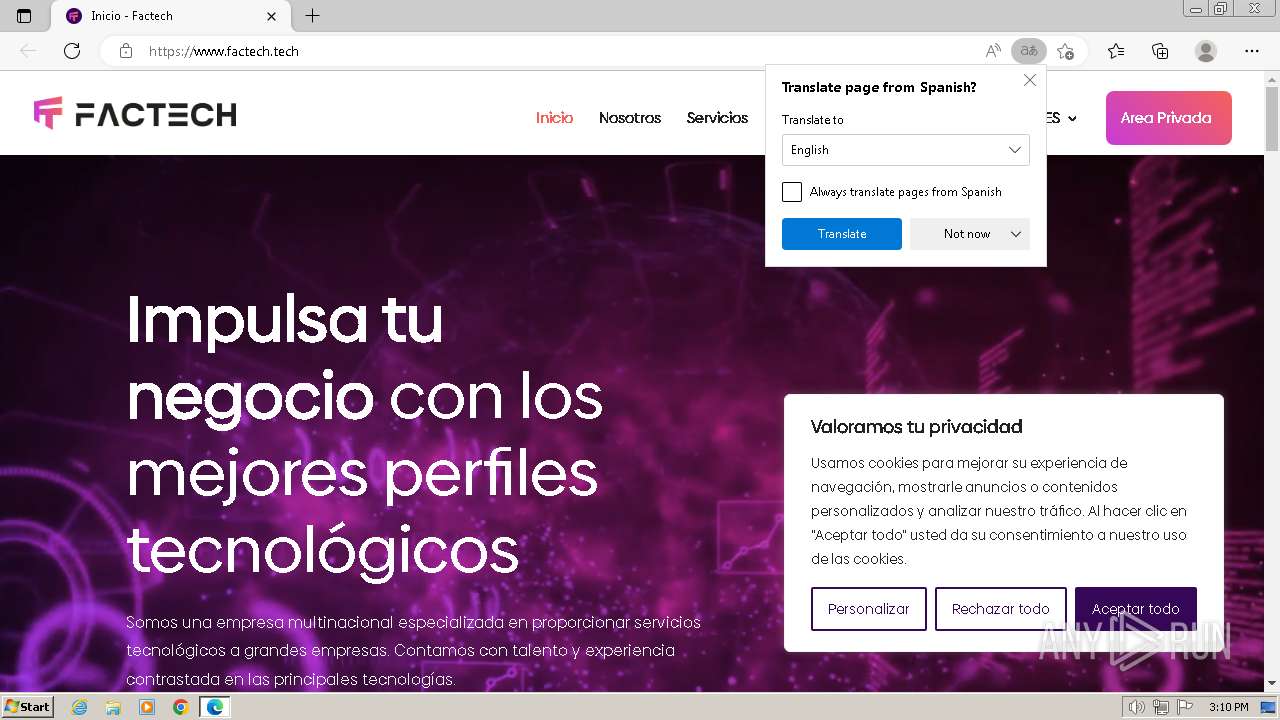
Task: Launch Internet Explorer from the taskbar
Action: tap(79, 707)
